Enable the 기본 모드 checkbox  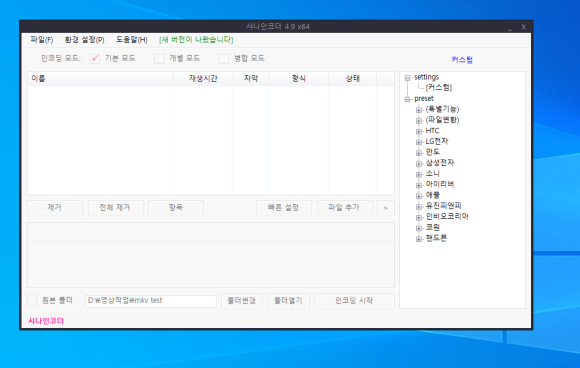click(x=95, y=58)
